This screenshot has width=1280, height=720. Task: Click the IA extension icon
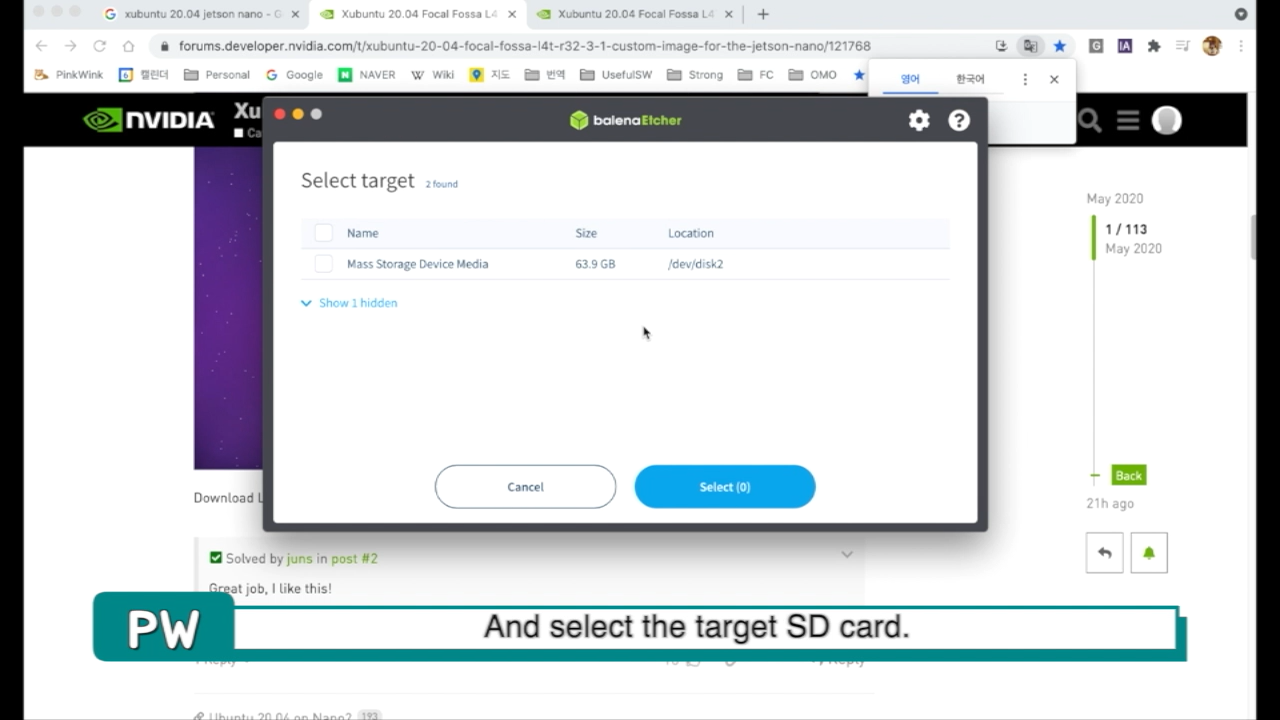[x=1125, y=46]
